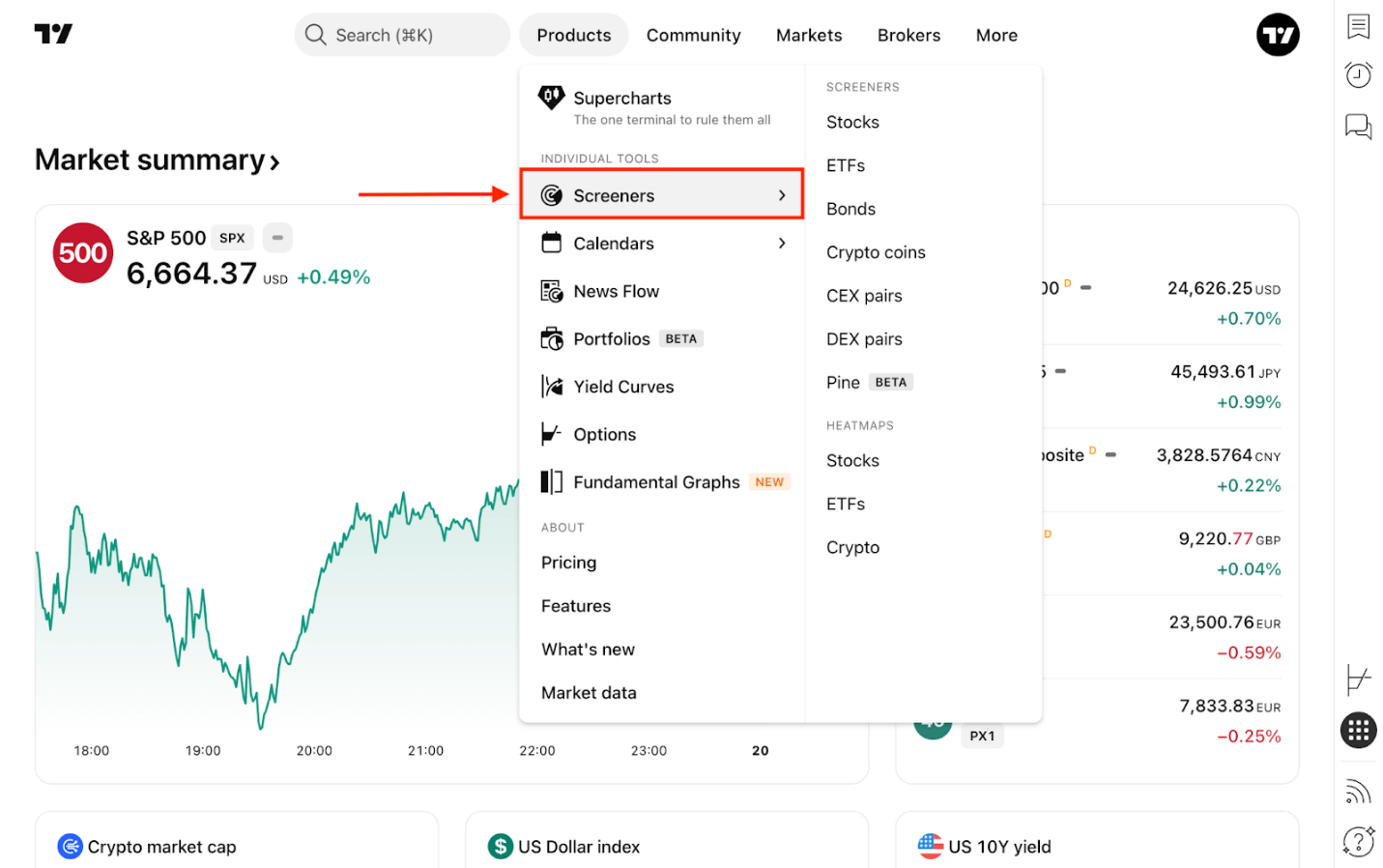
Task: Open the Pricing link
Action: point(568,563)
